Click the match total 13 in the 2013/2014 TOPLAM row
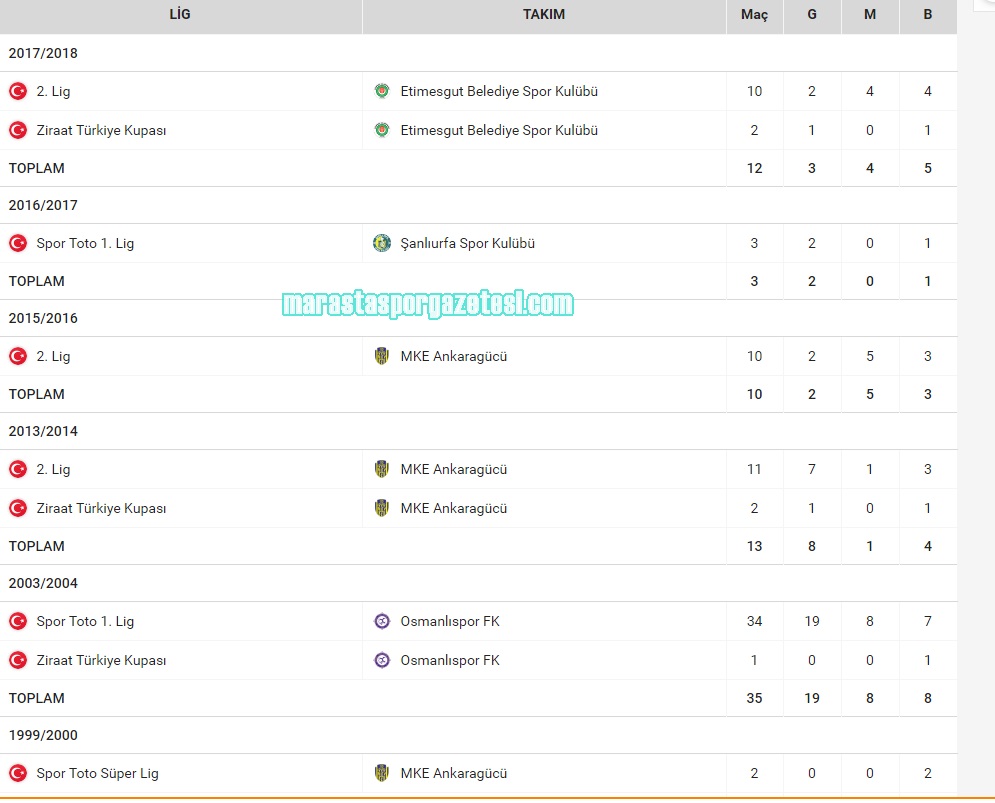995x803 pixels. click(x=754, y=546)
